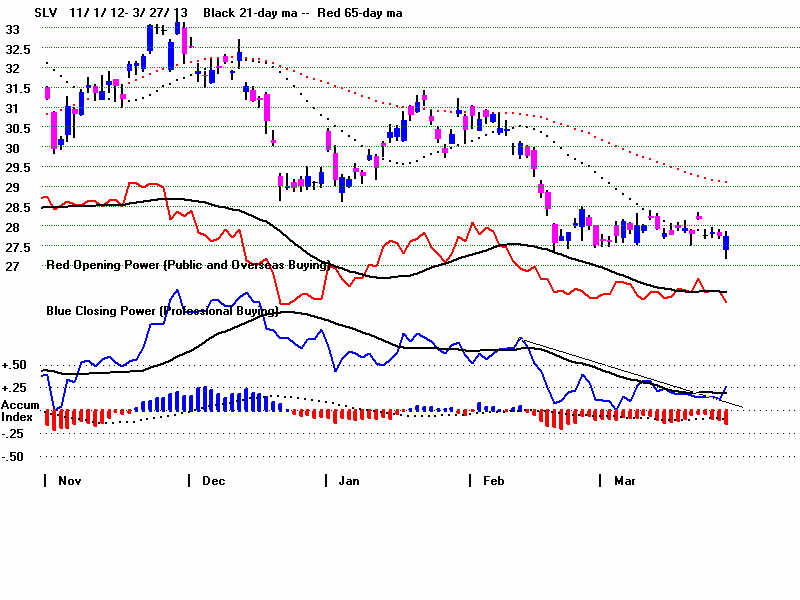Click the 28.5 price axis label
The height and width of the screenshot is (600, 800).
point(18,207)
